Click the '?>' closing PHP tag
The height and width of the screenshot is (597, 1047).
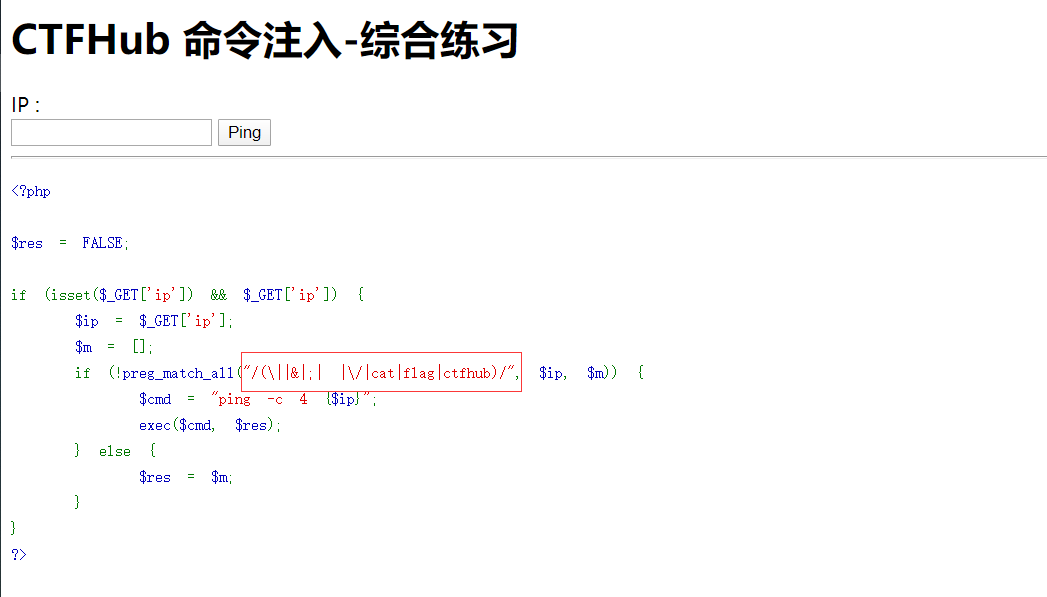(19, 554)
